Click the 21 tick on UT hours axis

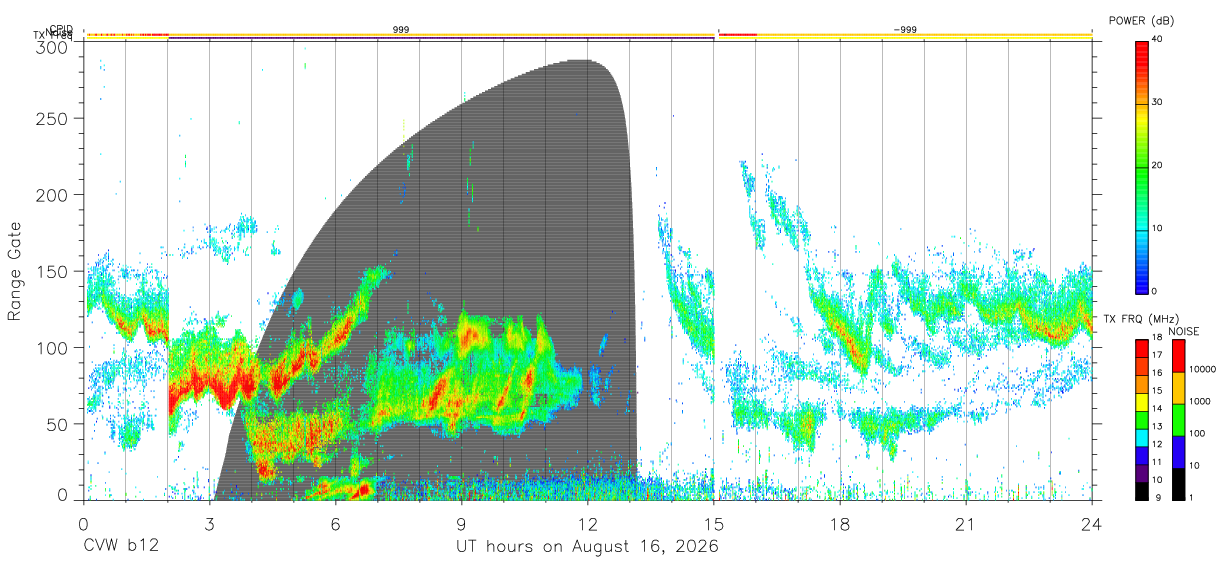click(966, 524)
